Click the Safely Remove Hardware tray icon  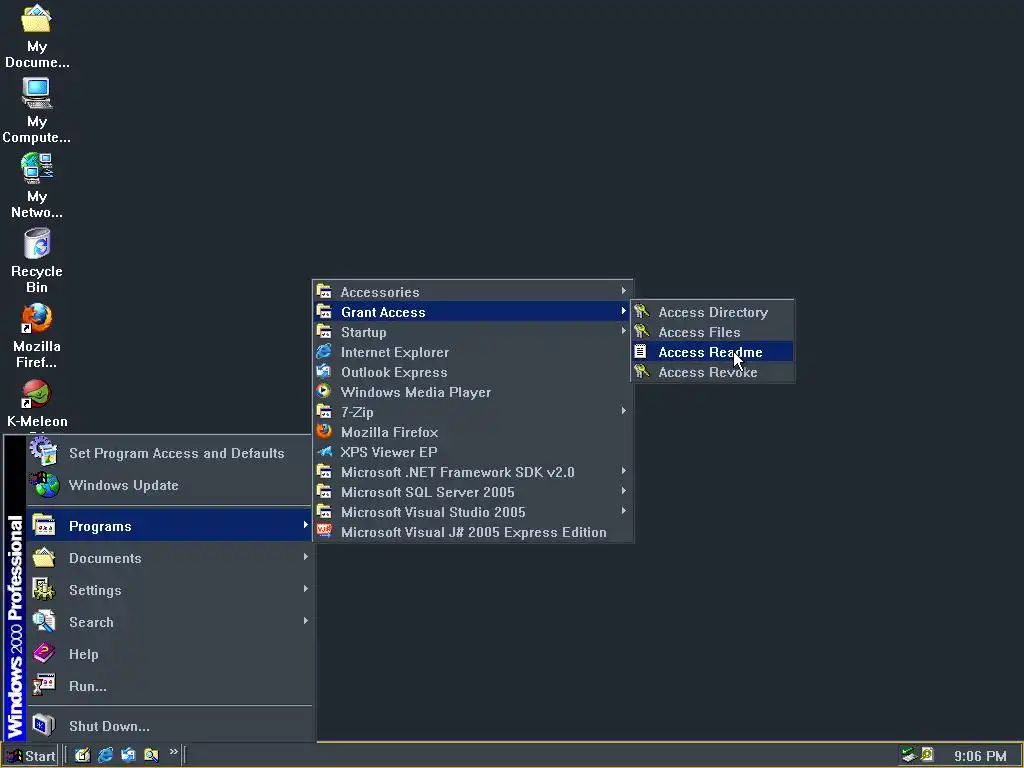point(908,755)
